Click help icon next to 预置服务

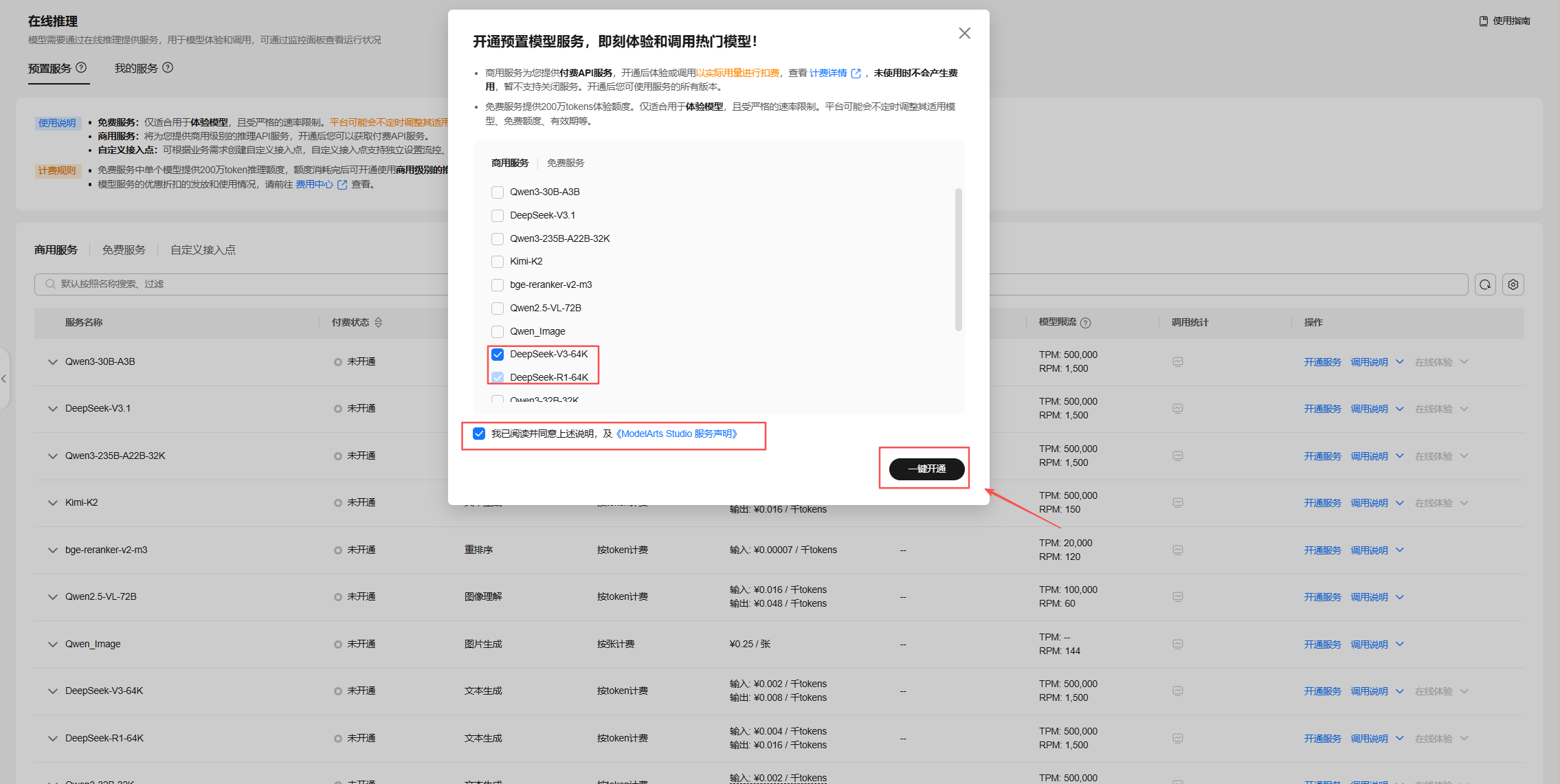point(81,67)
